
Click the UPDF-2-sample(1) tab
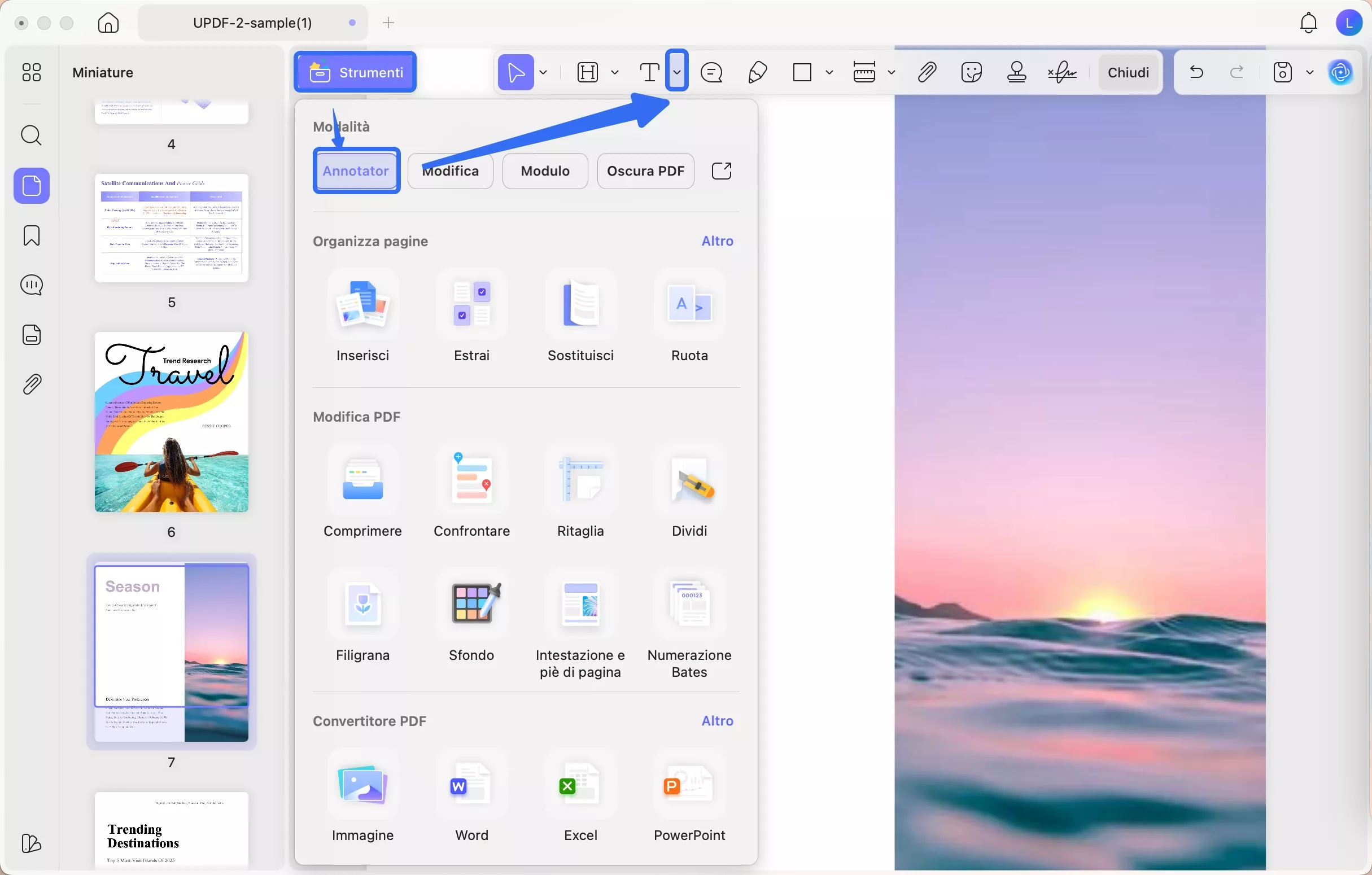click(x=252, y=23)
